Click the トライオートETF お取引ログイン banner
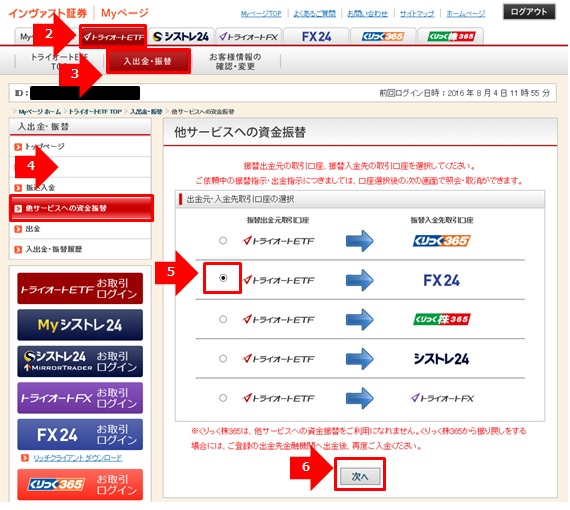This screenshot has width=570, height=510. tap(80, 288)
